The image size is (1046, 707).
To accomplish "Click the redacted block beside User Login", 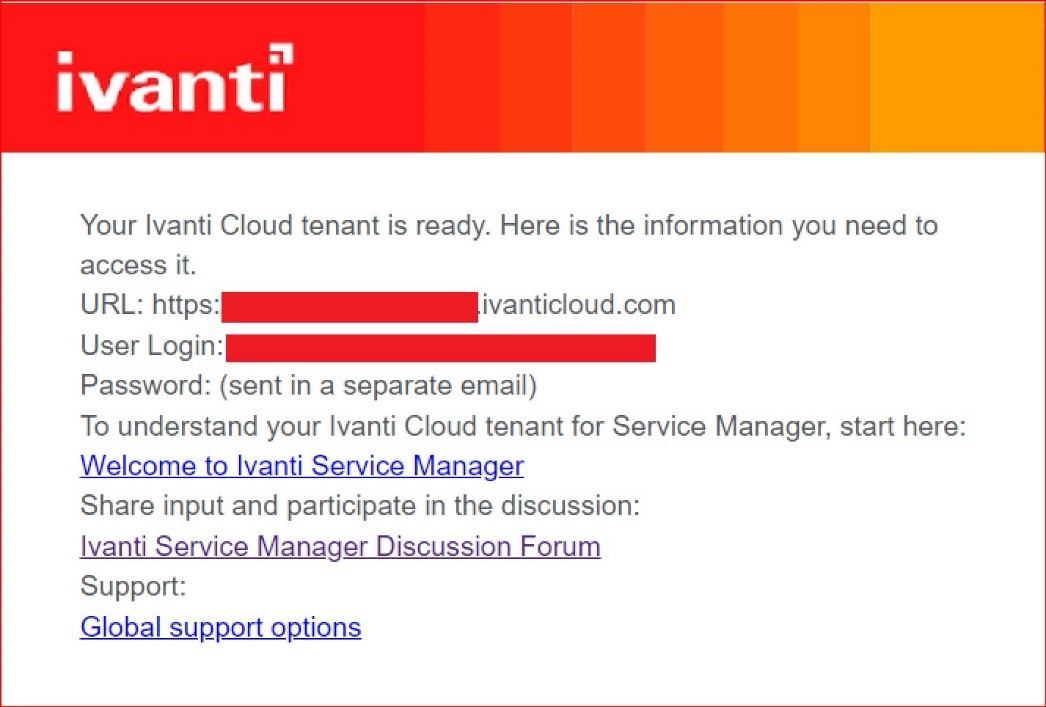I will pos(440,347).
